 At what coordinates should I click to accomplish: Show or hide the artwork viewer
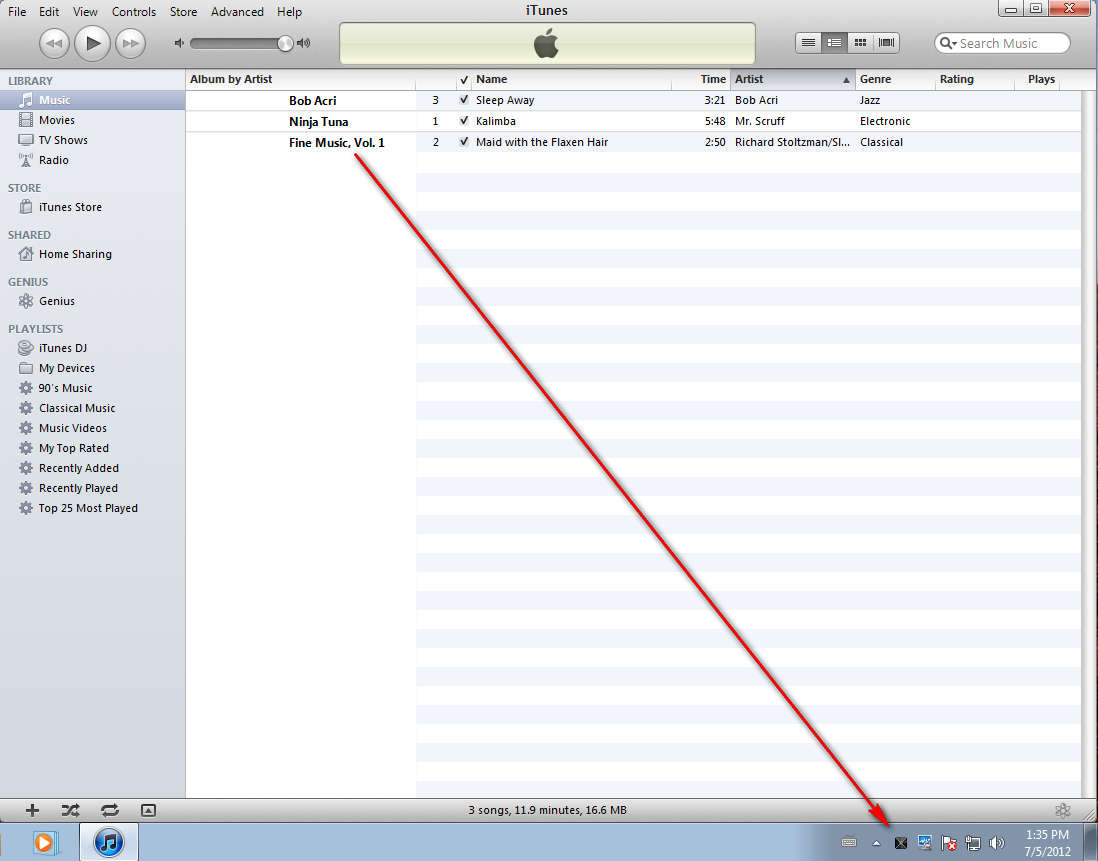click(x=148, y=811)
